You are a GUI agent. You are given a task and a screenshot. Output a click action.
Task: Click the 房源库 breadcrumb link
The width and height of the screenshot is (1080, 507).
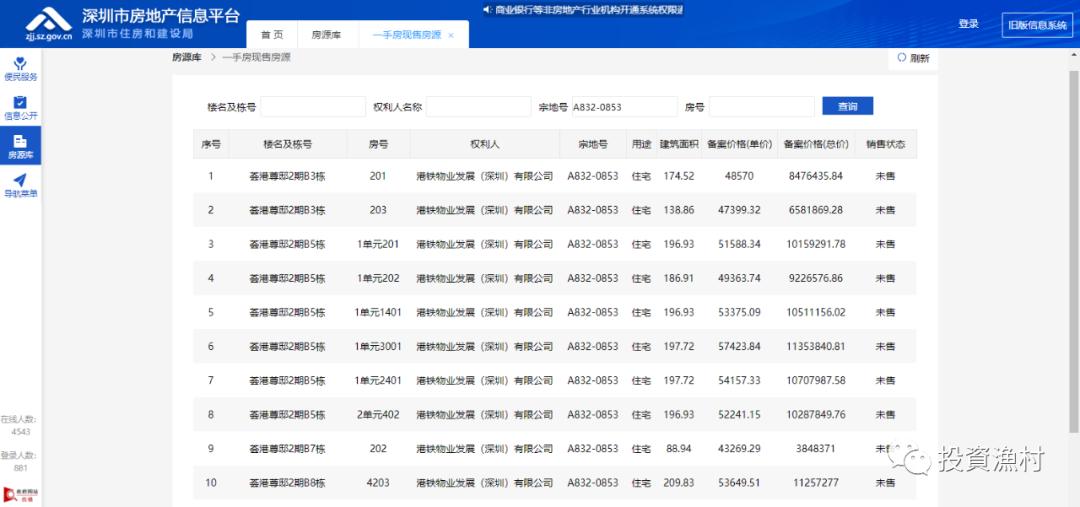click(x=187, y=58)
